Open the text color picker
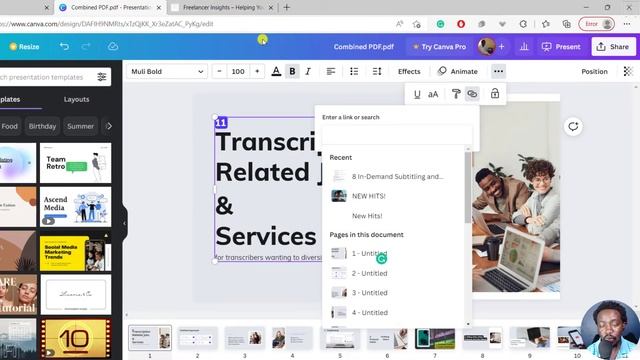The width and height of the screenshot is (640, 360). point(276,71)
